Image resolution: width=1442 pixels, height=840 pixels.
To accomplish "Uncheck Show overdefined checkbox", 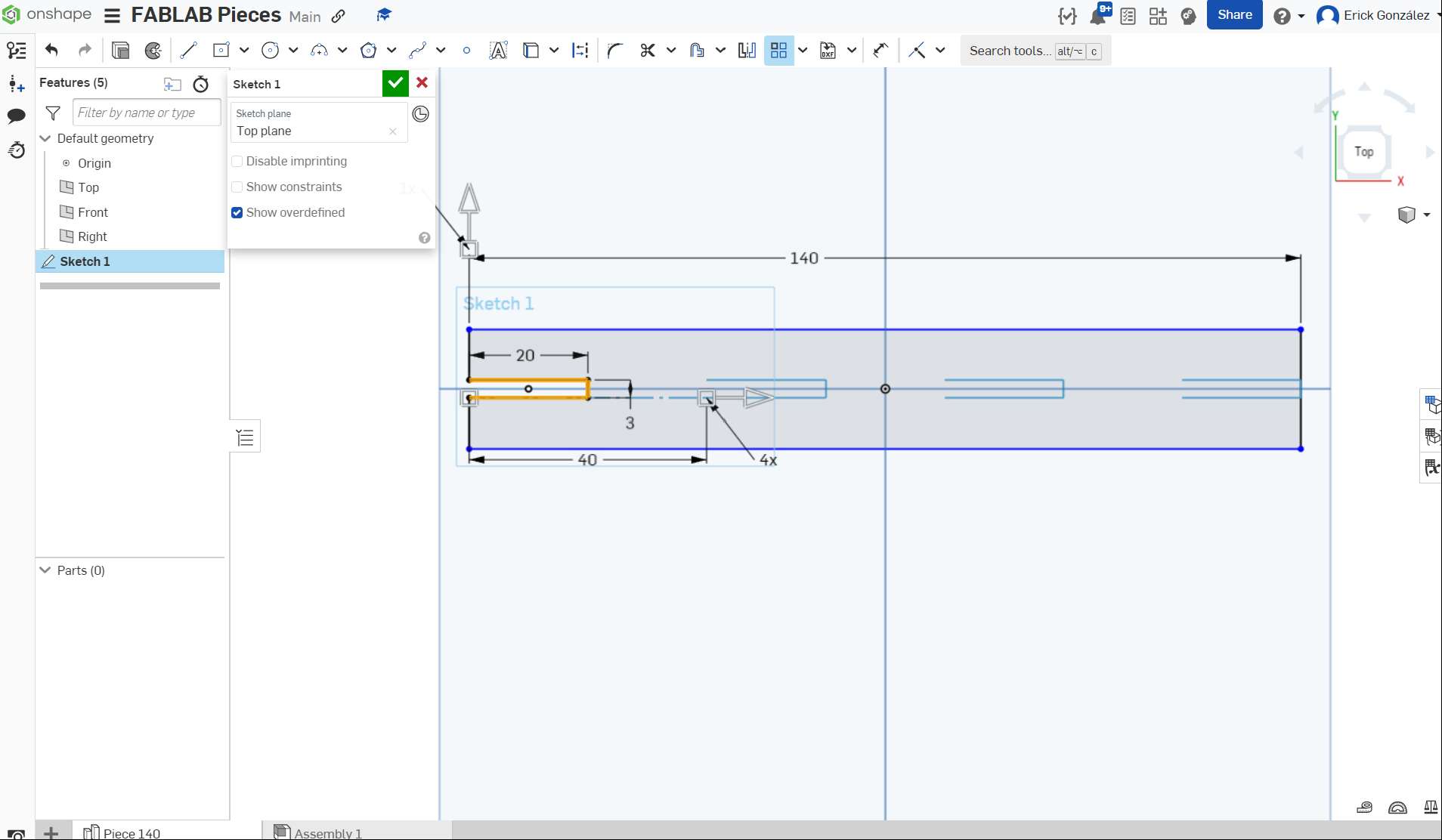I will pos(237,212).
